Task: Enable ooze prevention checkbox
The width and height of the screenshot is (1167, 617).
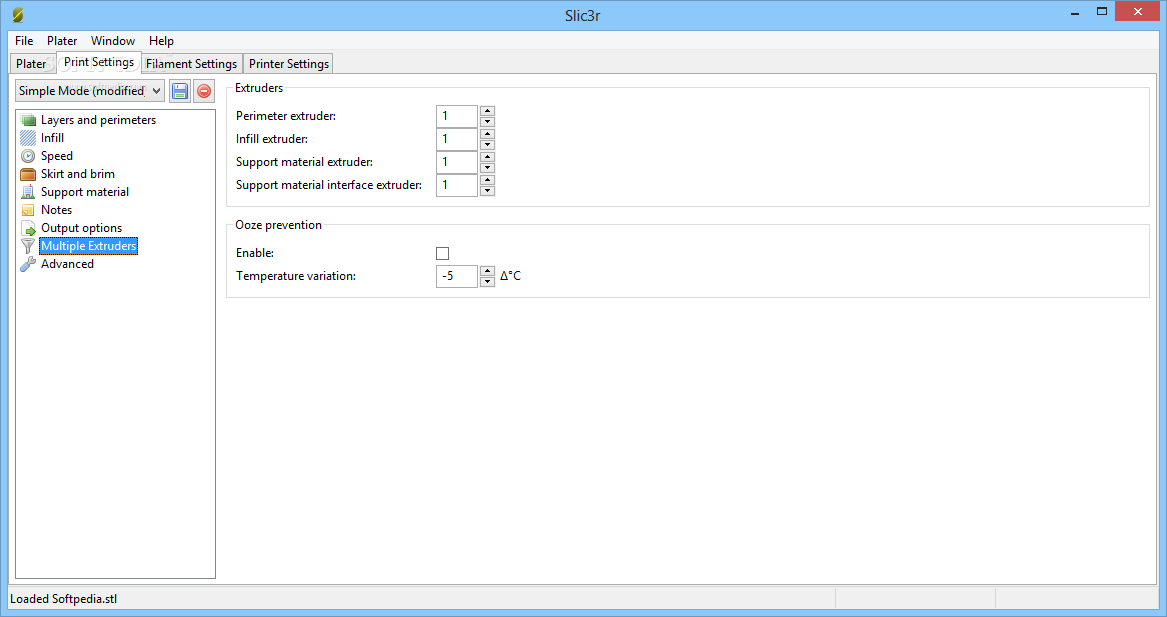Action: tap(443, 254)
